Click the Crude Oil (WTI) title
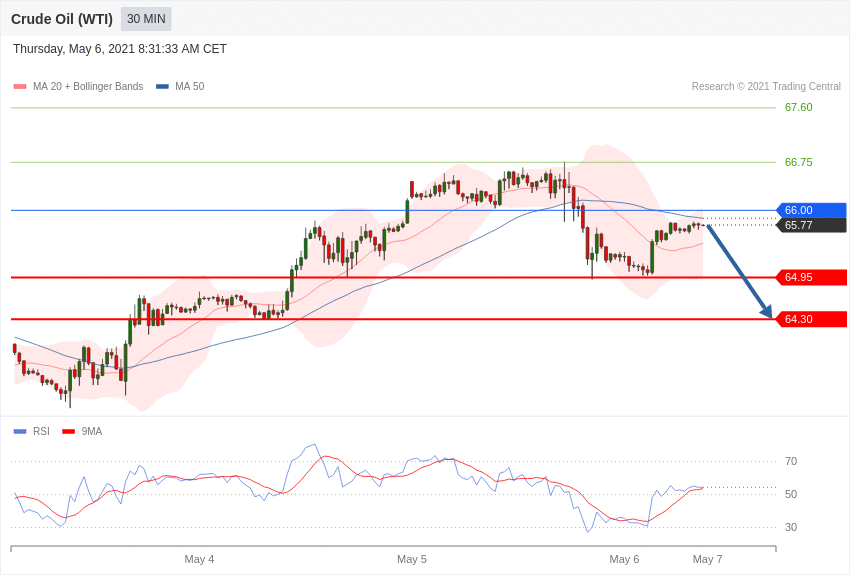 62,19
